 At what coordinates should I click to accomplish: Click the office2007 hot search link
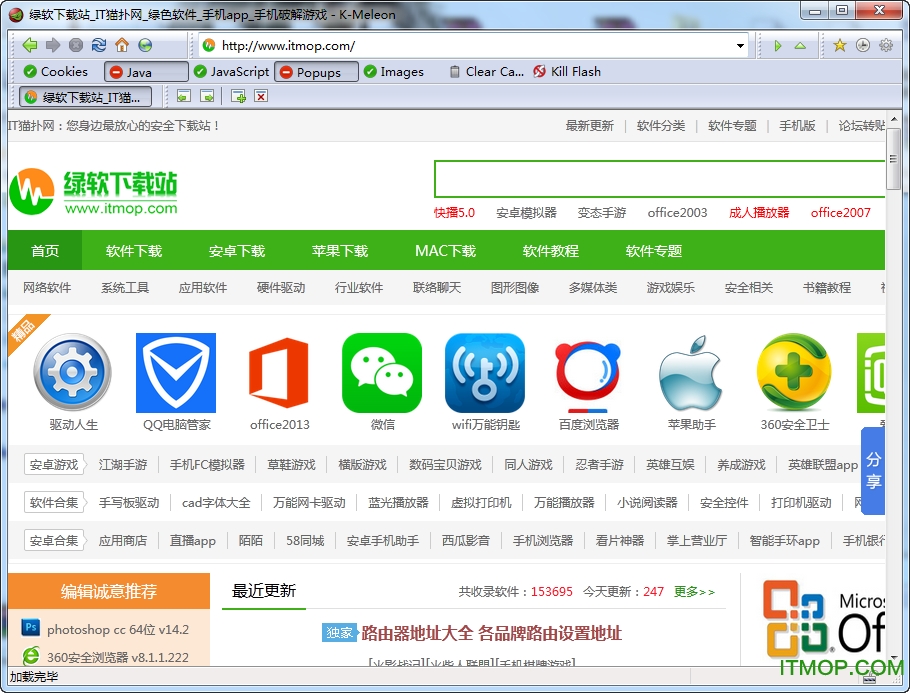coord(840,212)
